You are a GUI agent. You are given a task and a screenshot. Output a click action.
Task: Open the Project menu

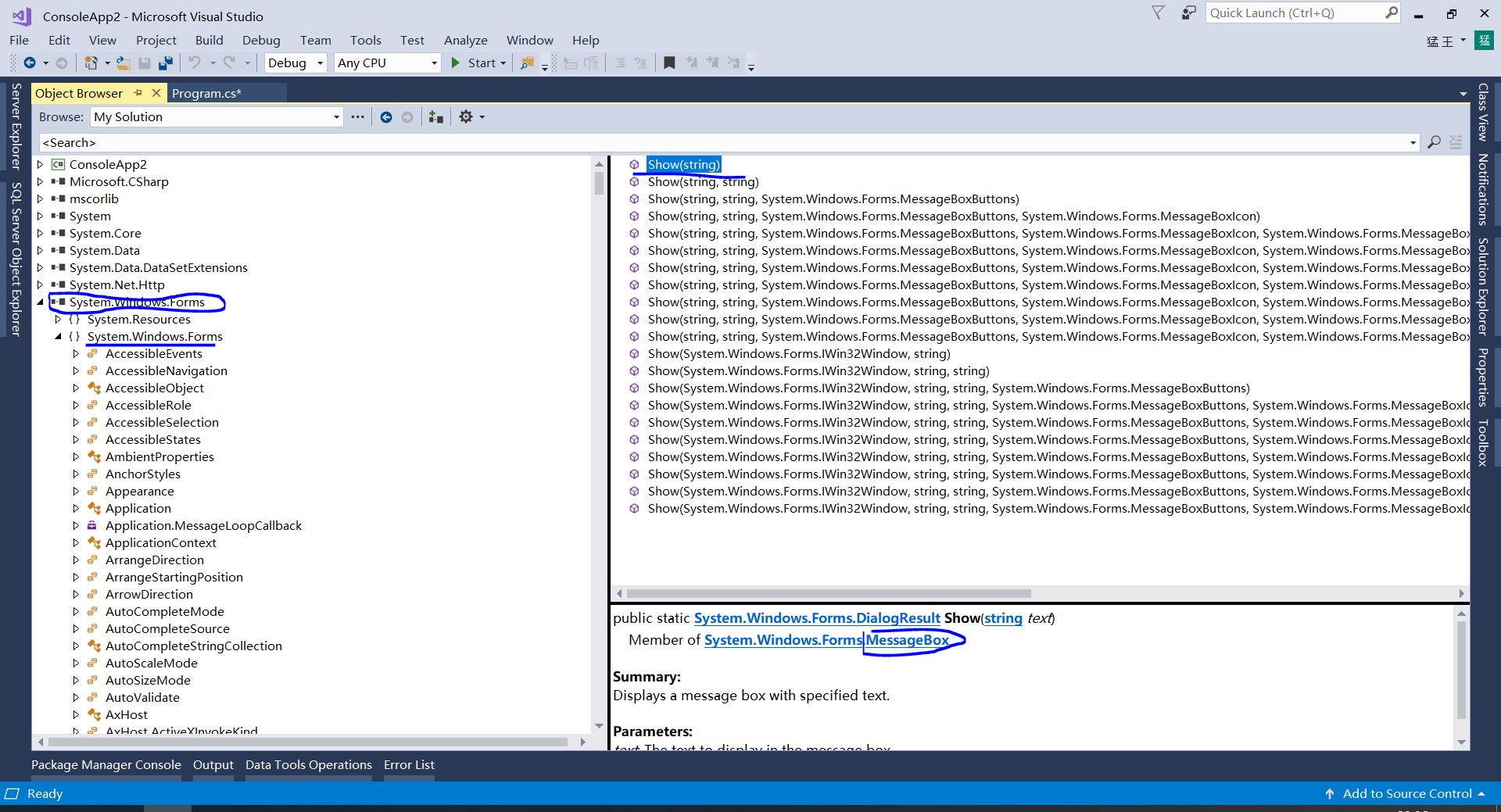(x=156, y=41)
